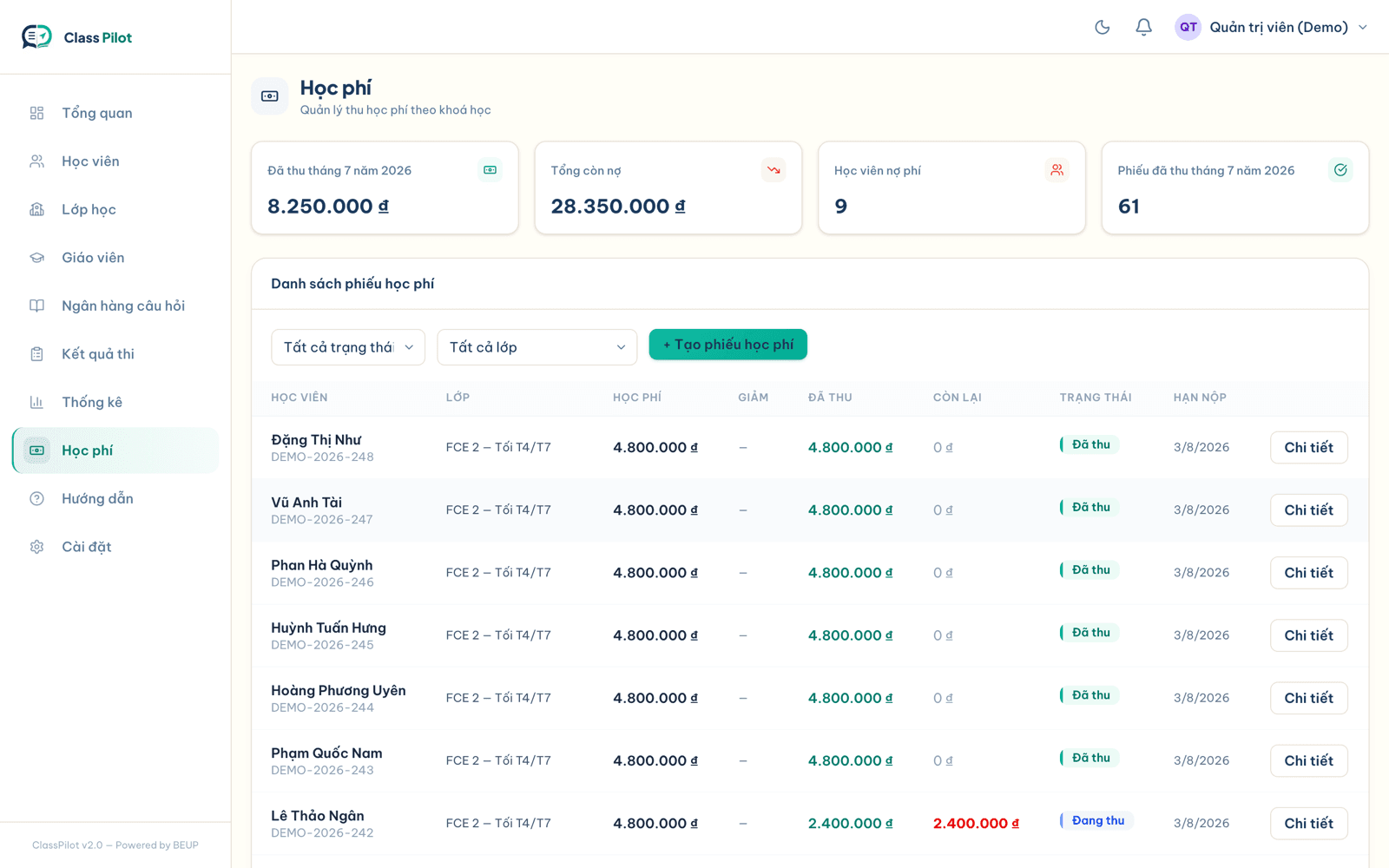The width and height of the screenshot is (1389, 868).
Task: Click Tạo phiếu học phí button
Action: click(728, 345)
